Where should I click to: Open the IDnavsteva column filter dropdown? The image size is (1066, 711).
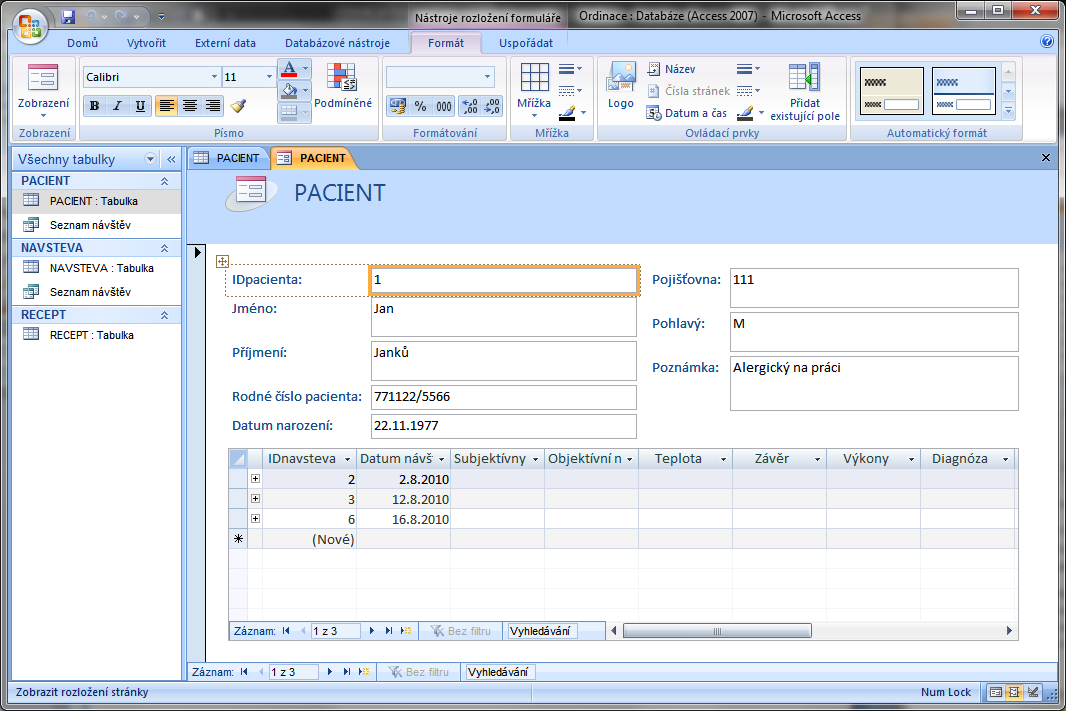click(347, 459)
